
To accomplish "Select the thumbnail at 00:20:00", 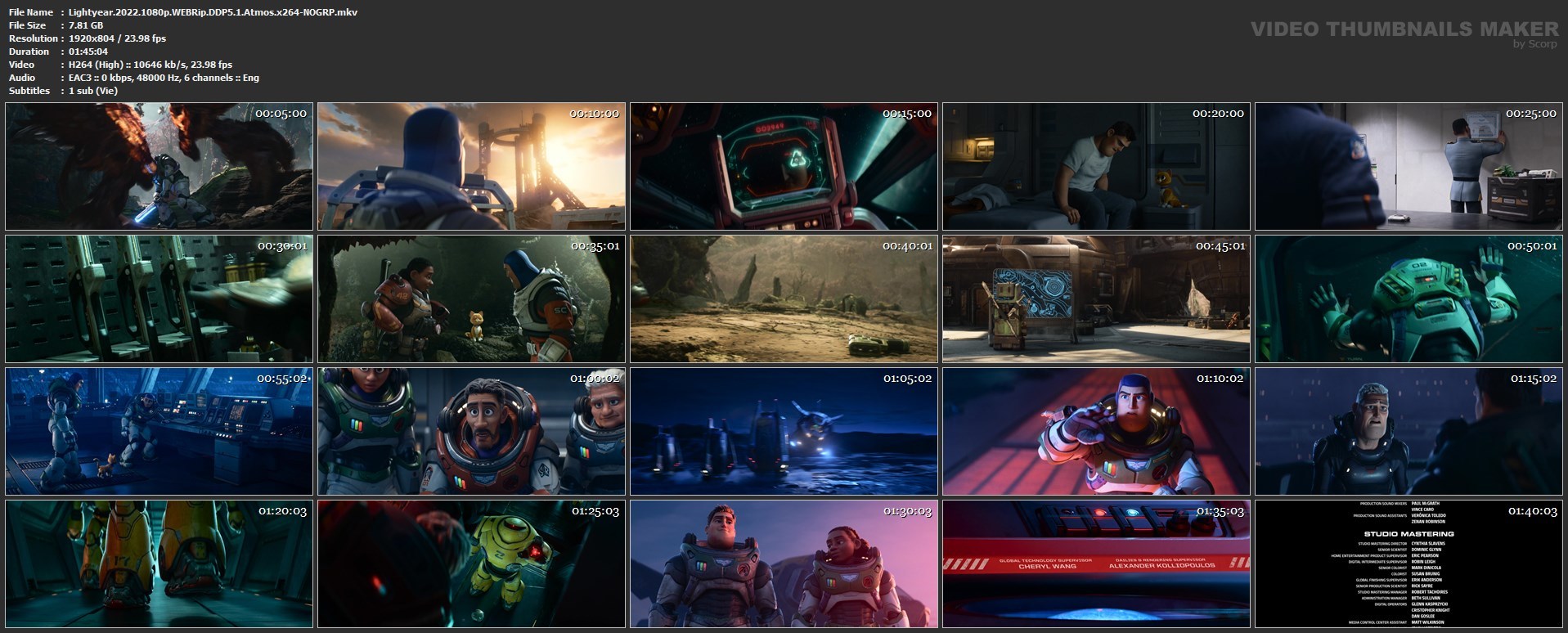I will 1097,167.
